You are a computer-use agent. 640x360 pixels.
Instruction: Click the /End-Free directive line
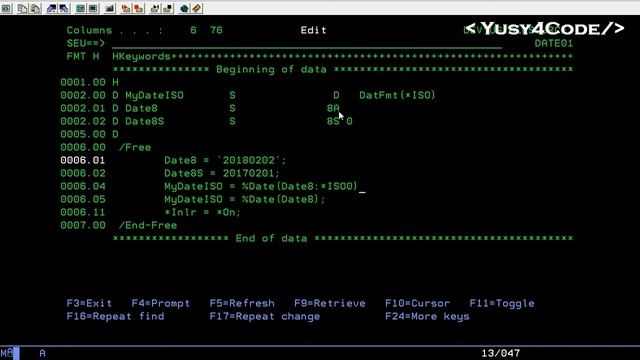coord(148,225)
